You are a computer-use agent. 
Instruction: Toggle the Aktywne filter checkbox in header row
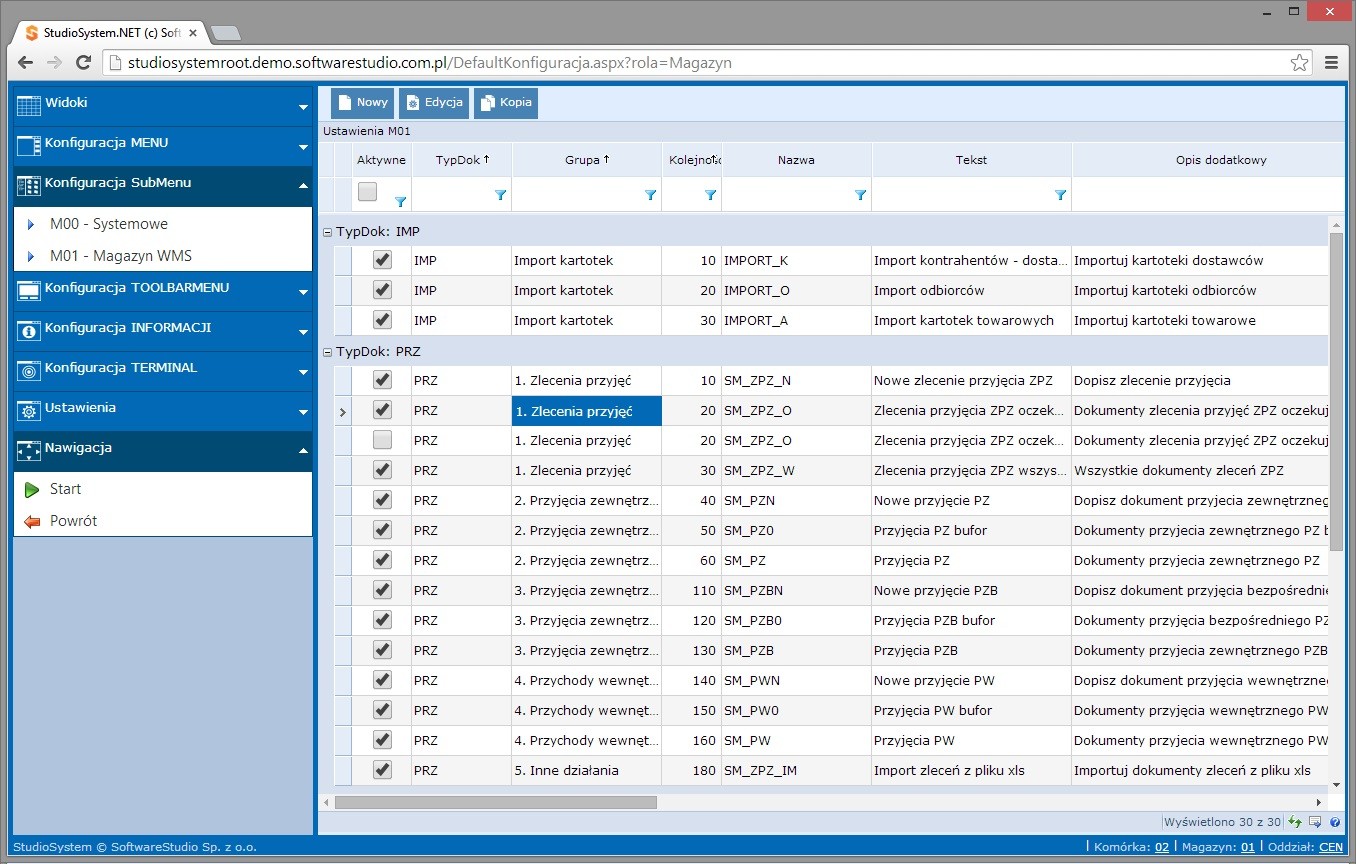[x=368, y=191]
